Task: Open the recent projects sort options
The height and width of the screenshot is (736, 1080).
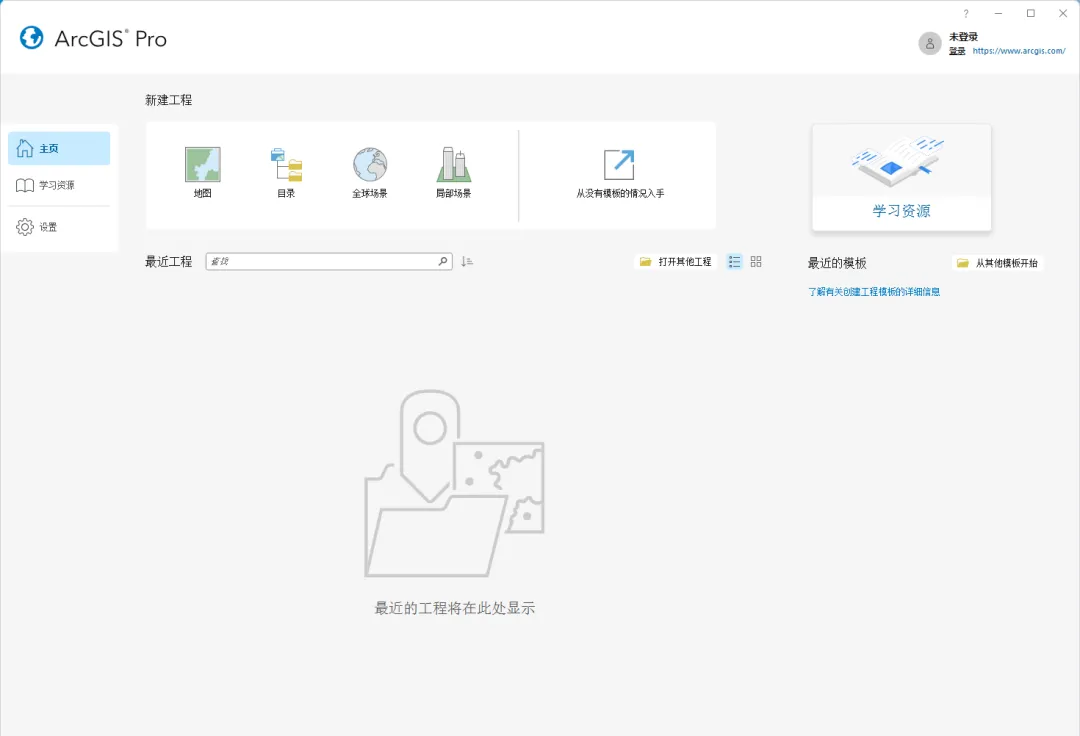Action: [467, 262]
